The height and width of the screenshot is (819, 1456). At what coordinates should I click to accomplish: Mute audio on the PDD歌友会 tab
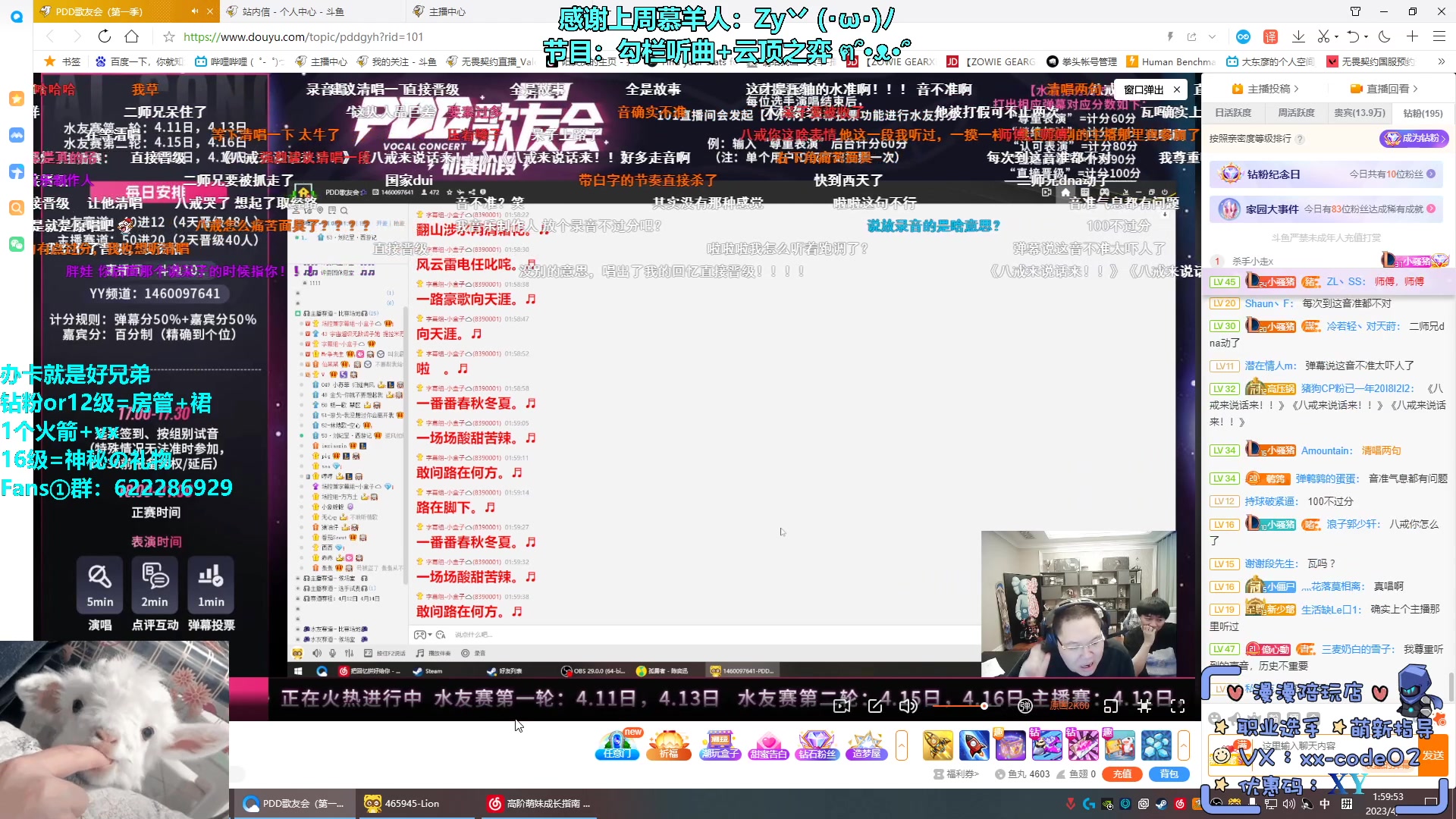point(194,11)
